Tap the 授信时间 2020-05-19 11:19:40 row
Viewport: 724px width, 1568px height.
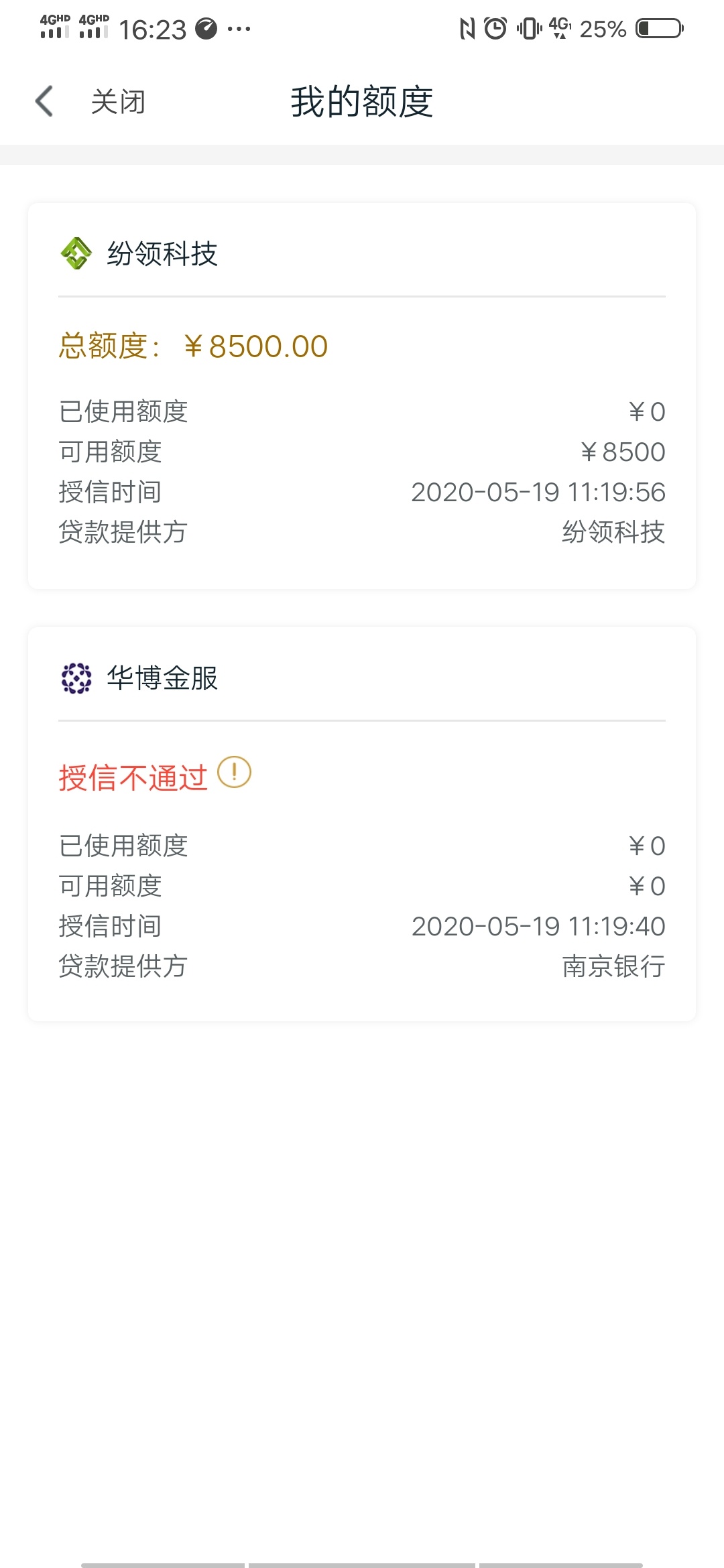[362, 926]
